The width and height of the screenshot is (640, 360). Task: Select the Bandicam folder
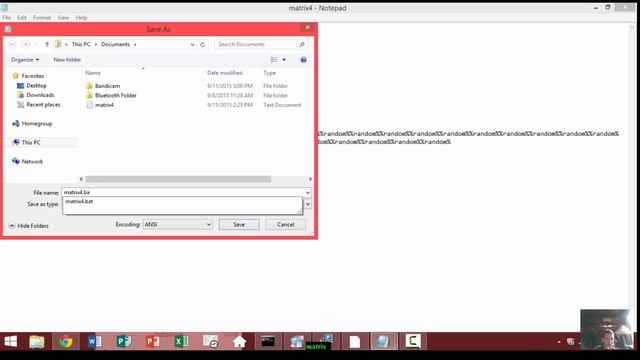click(x=107, y=86)
